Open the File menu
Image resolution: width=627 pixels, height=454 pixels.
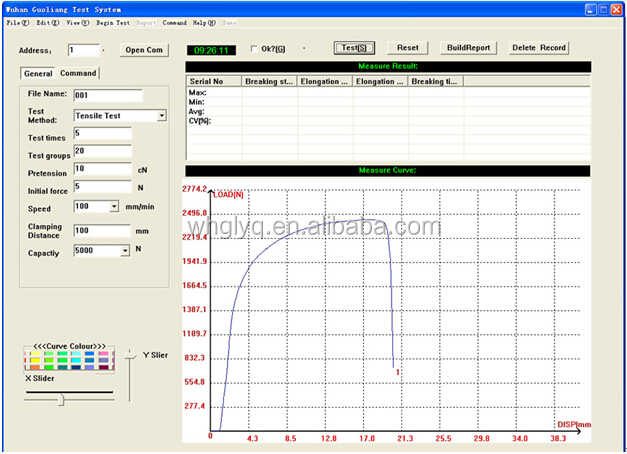coord(18,23)
